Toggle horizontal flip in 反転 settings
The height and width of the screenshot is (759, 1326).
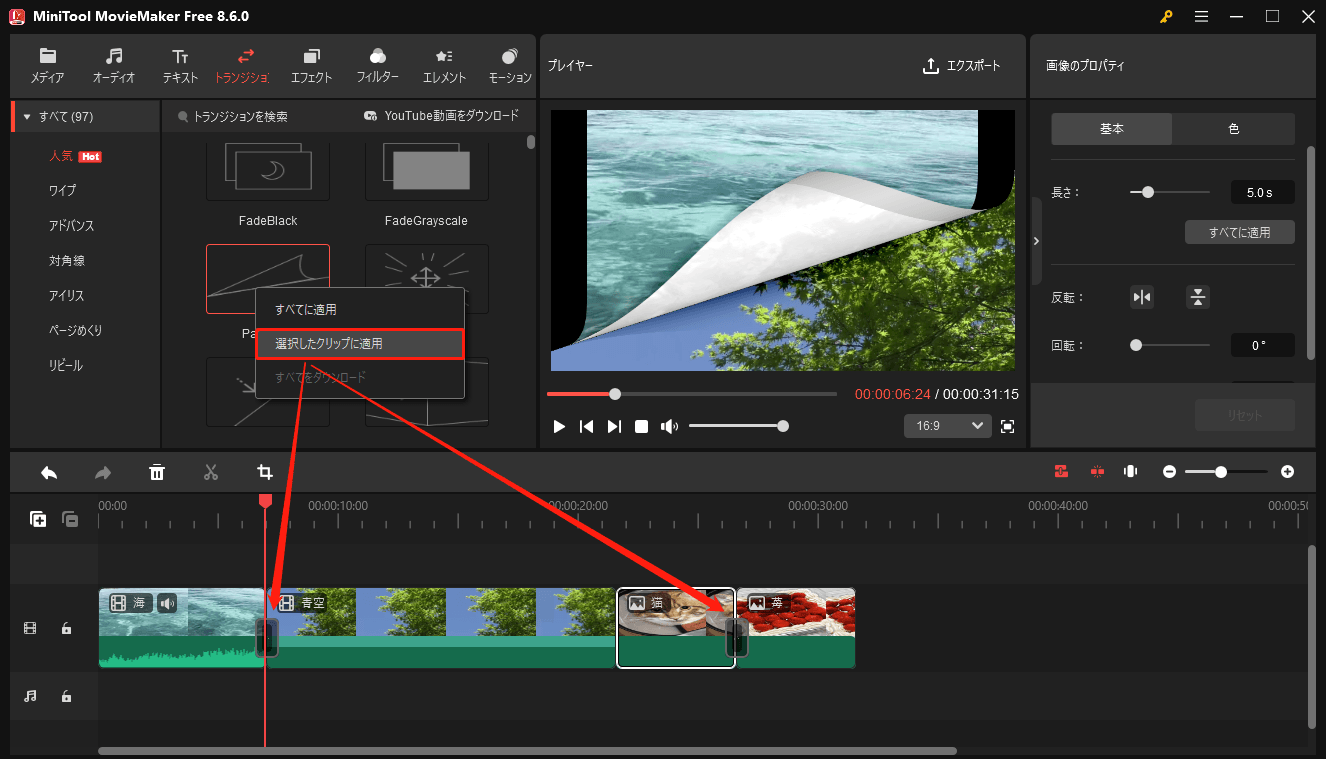(1142, 297)
